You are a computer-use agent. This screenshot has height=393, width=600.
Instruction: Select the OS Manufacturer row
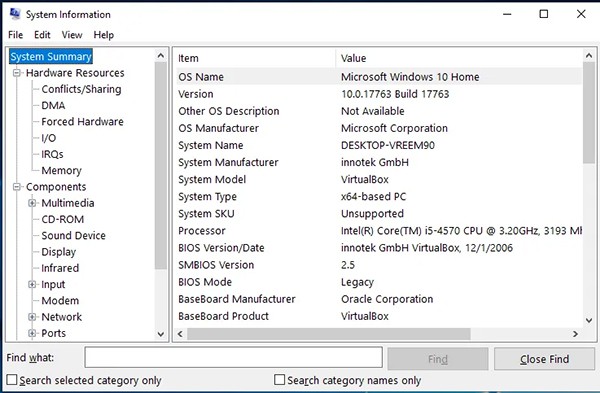379,128
